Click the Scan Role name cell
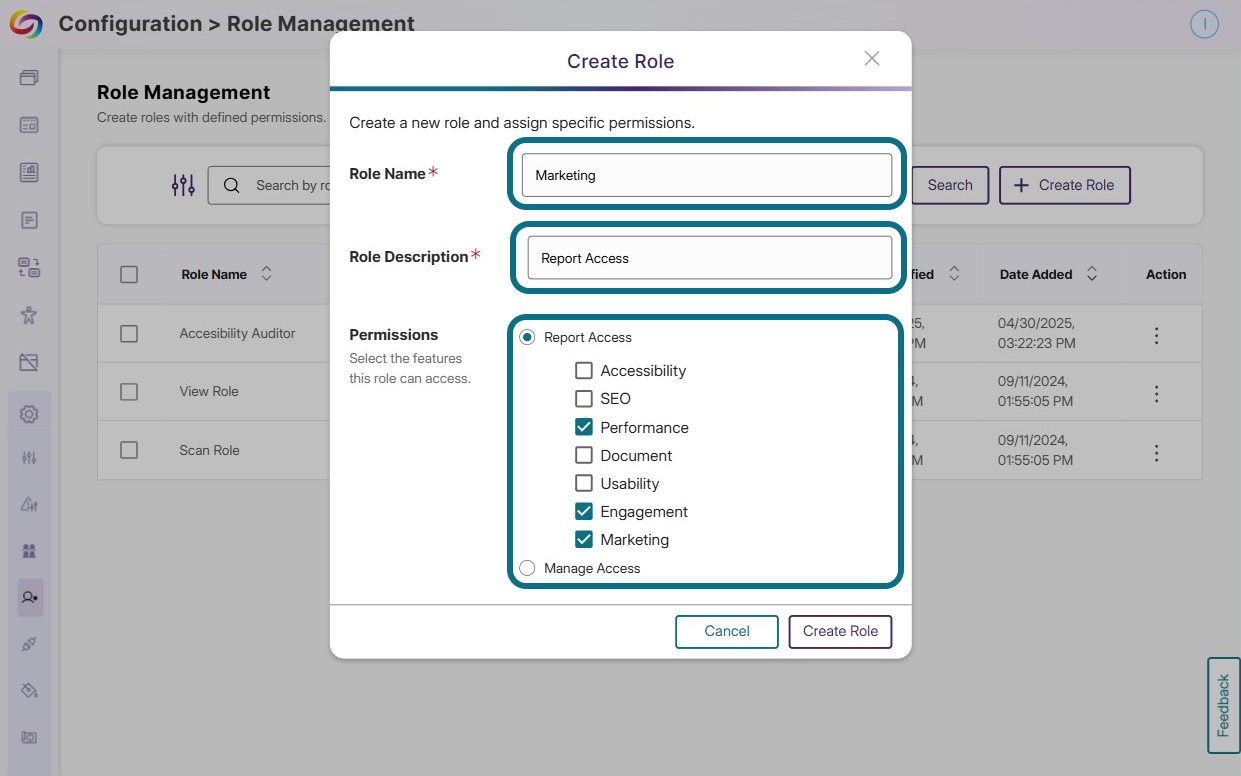This screenshot has height=776, width=1241. pyautogui.click(x=209, y=450)
